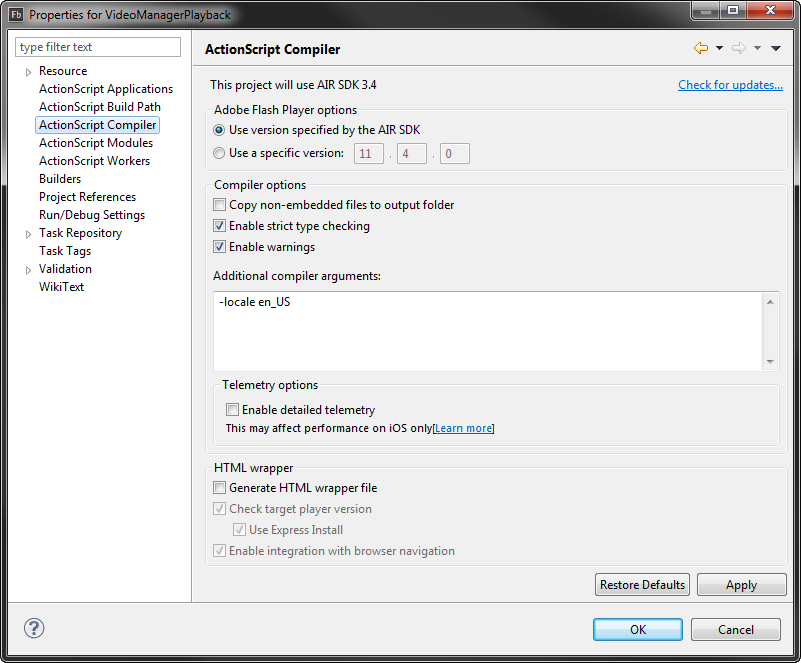This screenshot has height=663, width=801.
Task: Click the Additional compiler arguments text area
Action: pyautogui.click(x=488, y=332)
